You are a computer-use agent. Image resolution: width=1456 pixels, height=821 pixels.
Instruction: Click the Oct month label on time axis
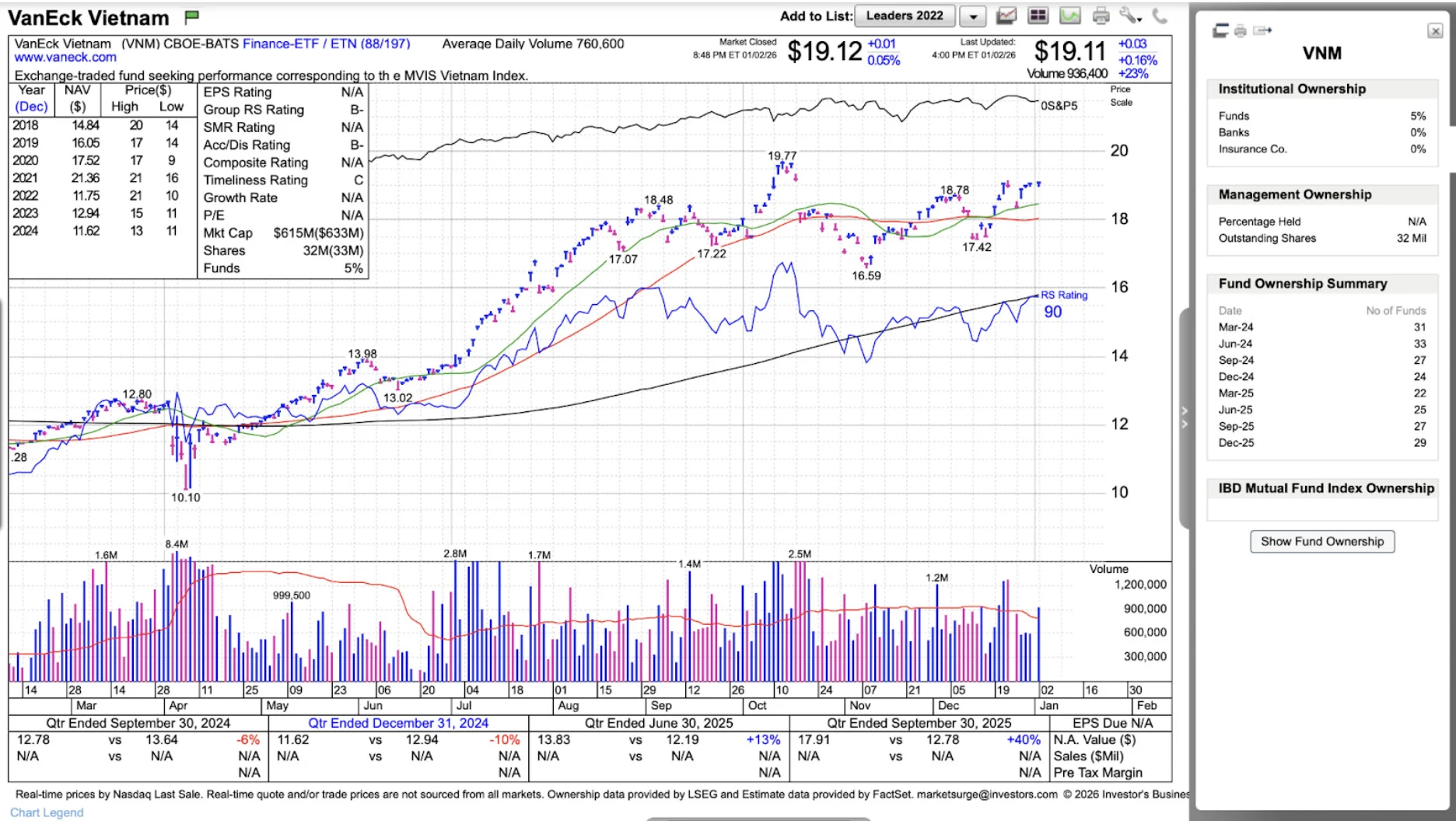[757, 706]
